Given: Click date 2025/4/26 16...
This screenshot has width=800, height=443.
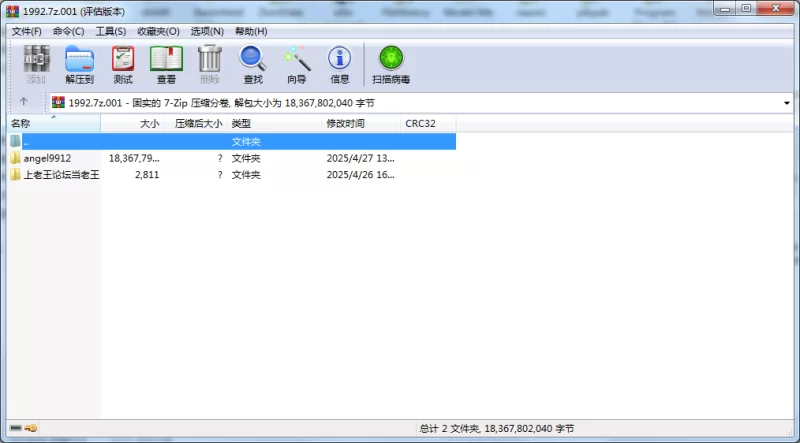Looking at the screenshot, I should [x=360, y=175].
